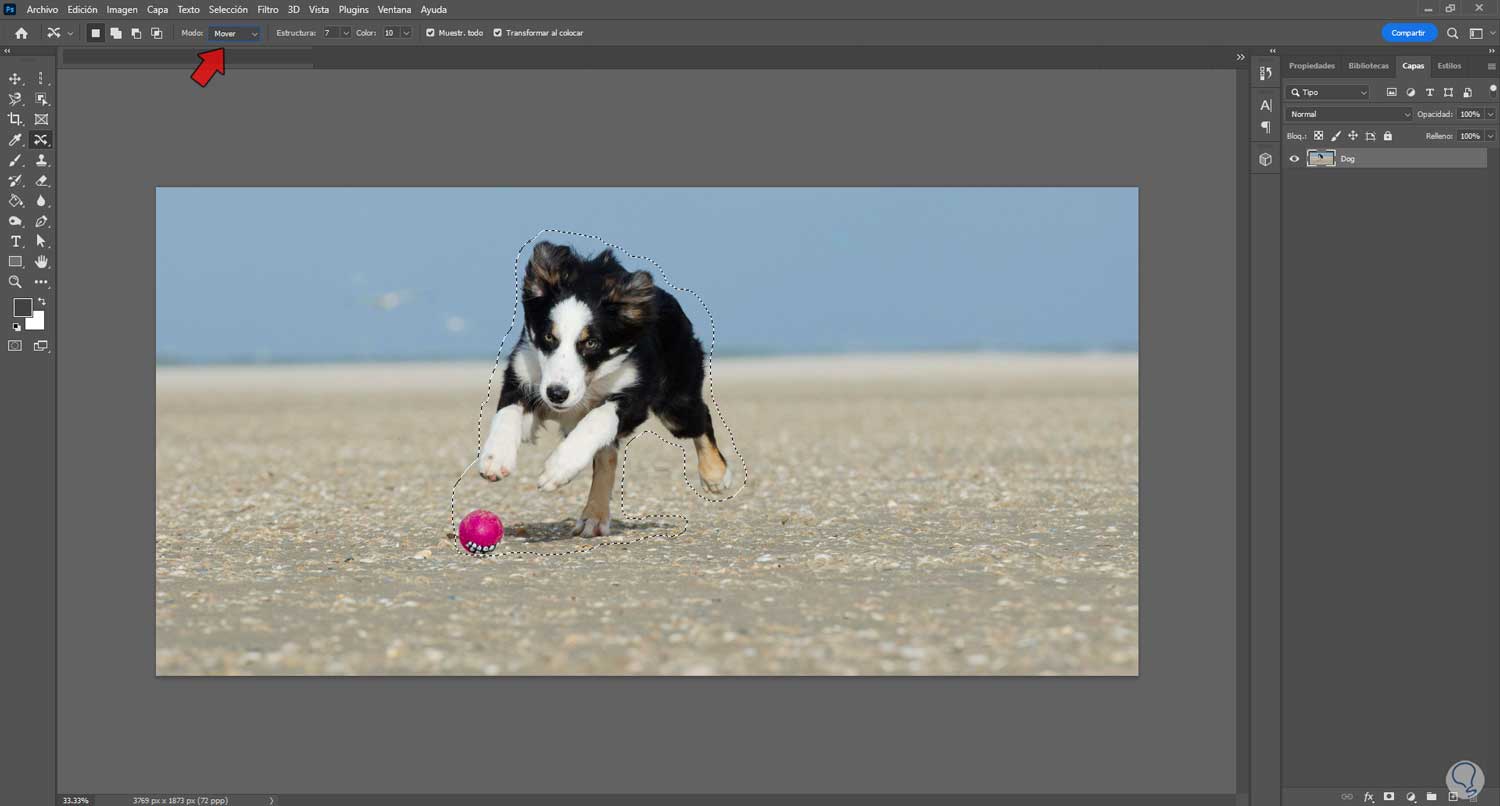Open the Modo dropdown set to Mover
The height and width of the screenshot is (806, 1500).
(x=236, y=33)
